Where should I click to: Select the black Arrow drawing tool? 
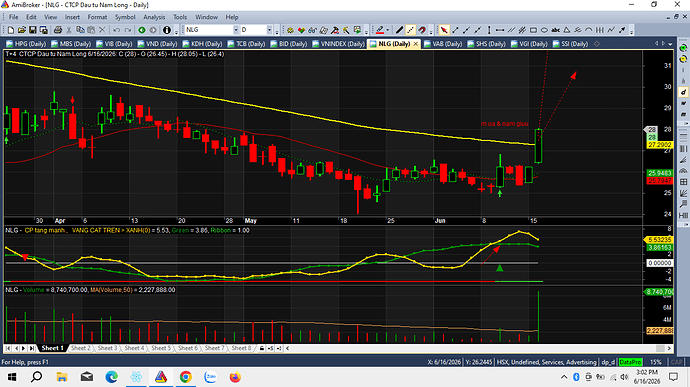click(622, 30)
